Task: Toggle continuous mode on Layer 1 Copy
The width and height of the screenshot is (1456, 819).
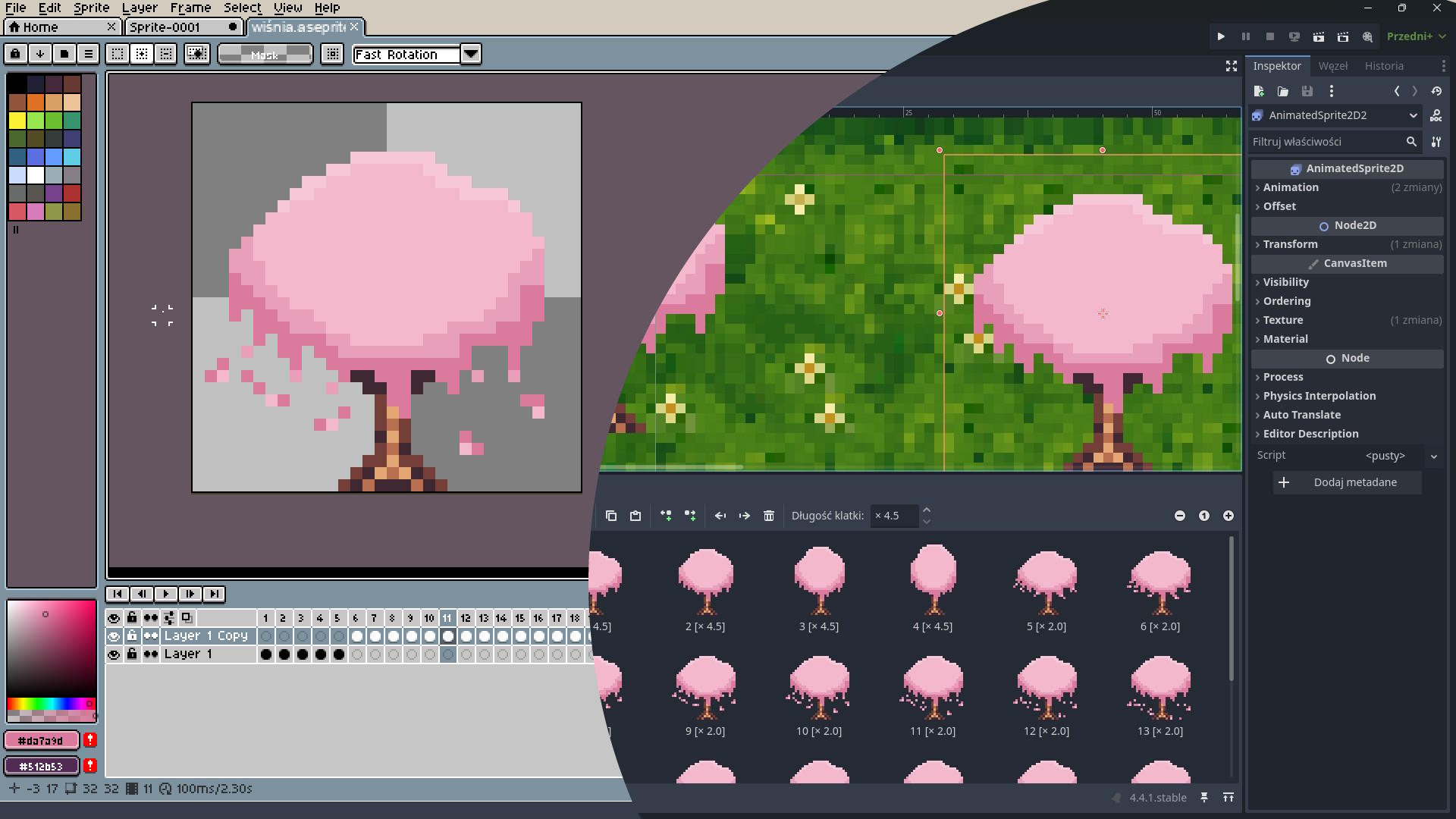Action: (x=151, y=636)
